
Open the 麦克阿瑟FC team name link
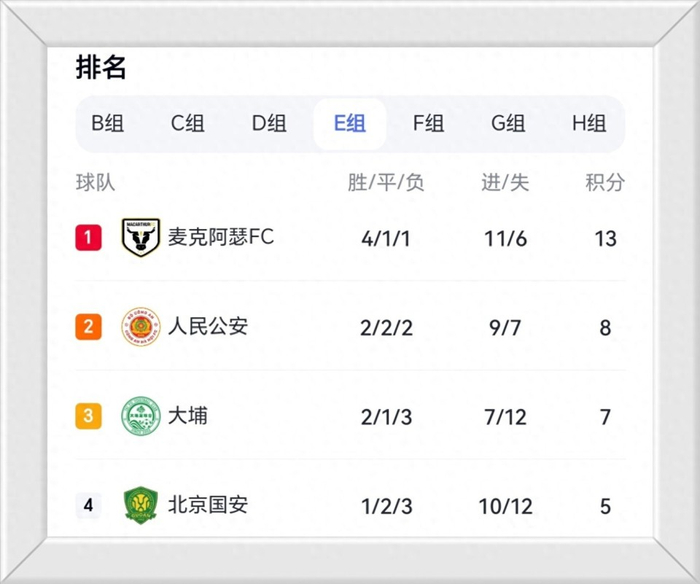[x=221, y=238]
